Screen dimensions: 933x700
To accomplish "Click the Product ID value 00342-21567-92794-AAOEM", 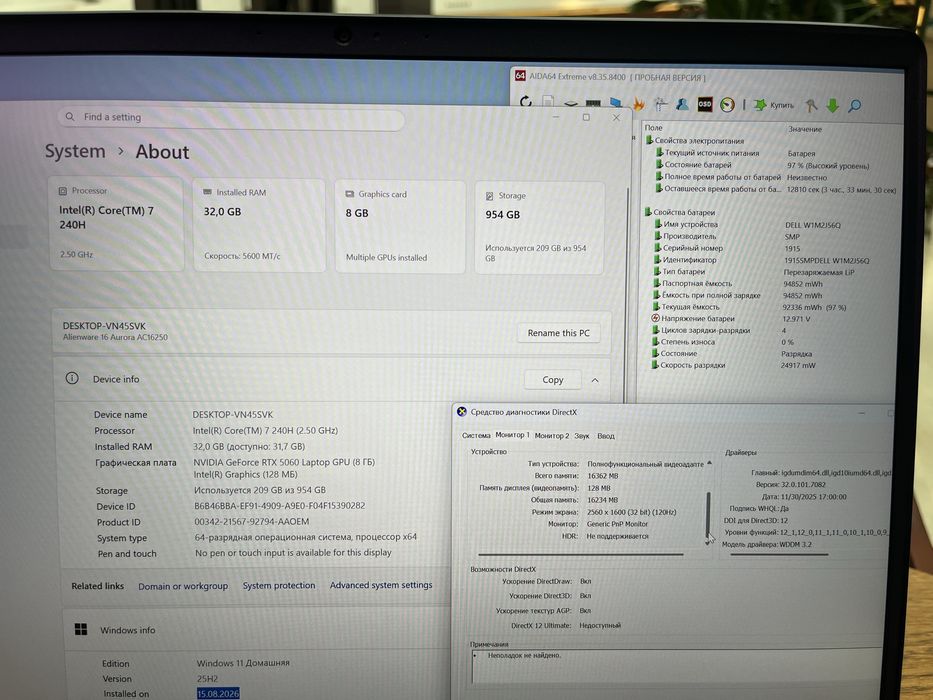I will [x=252, y=521].
